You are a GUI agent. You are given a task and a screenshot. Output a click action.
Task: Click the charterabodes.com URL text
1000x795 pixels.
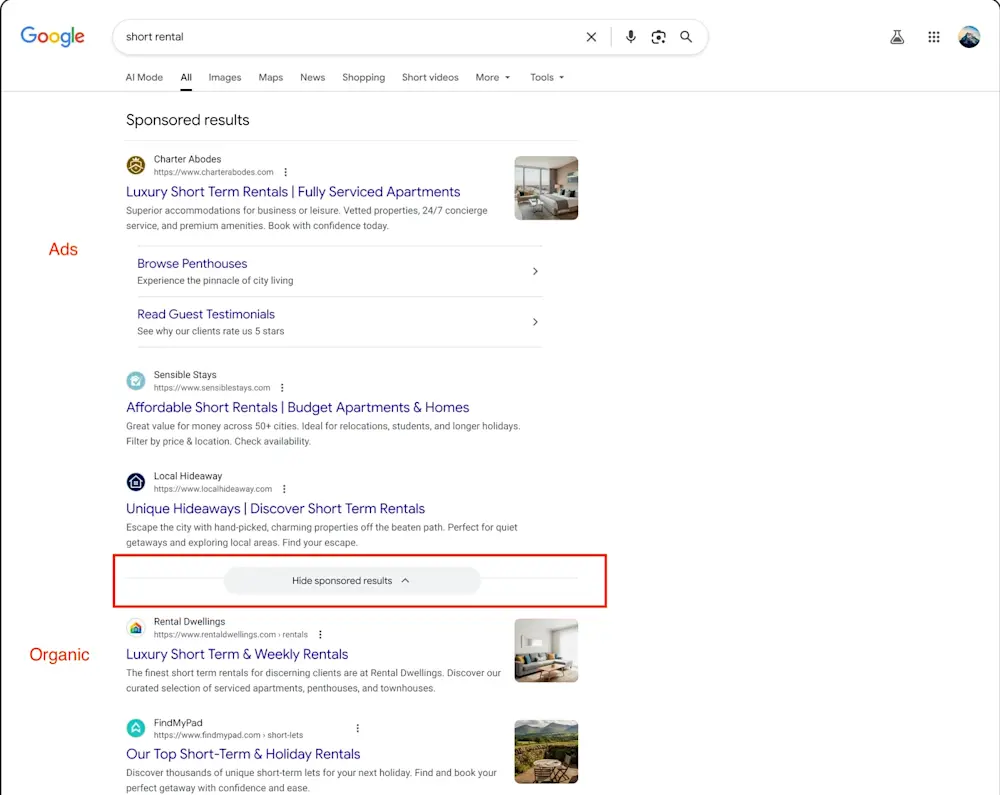tap(214, 172)
